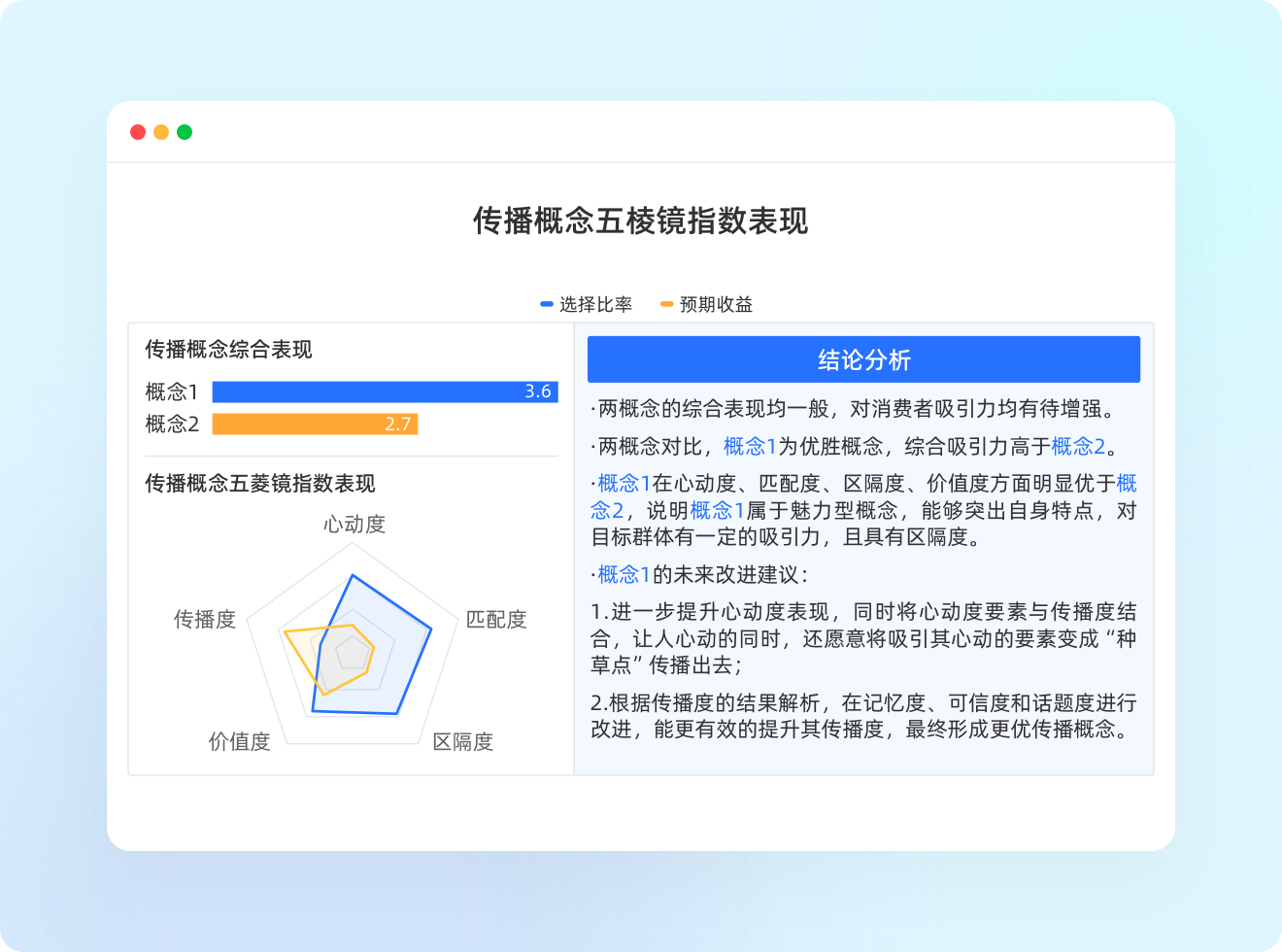Select the 传播概念综合表现 section heading
Screen dimensions: 1282x952
pyautogui.click(x=229, y=350)
